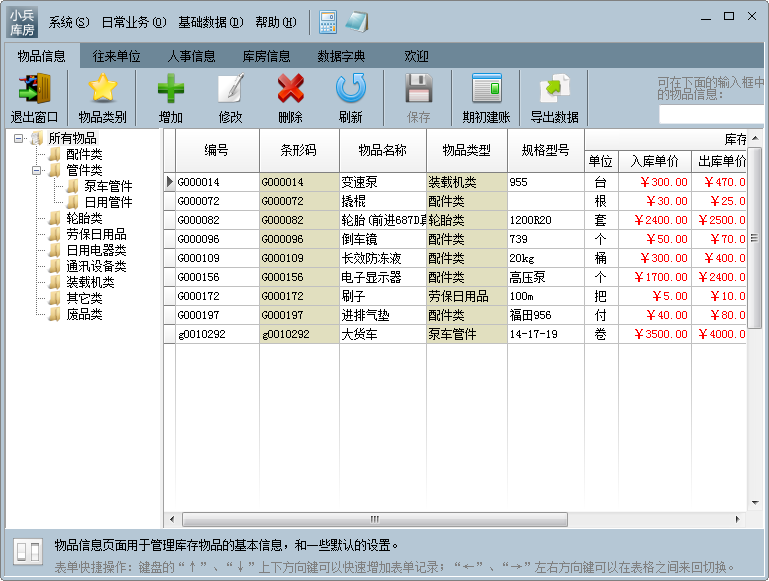Click the 福田956 specification cell
769x581 pixels.
pos(546,315)
